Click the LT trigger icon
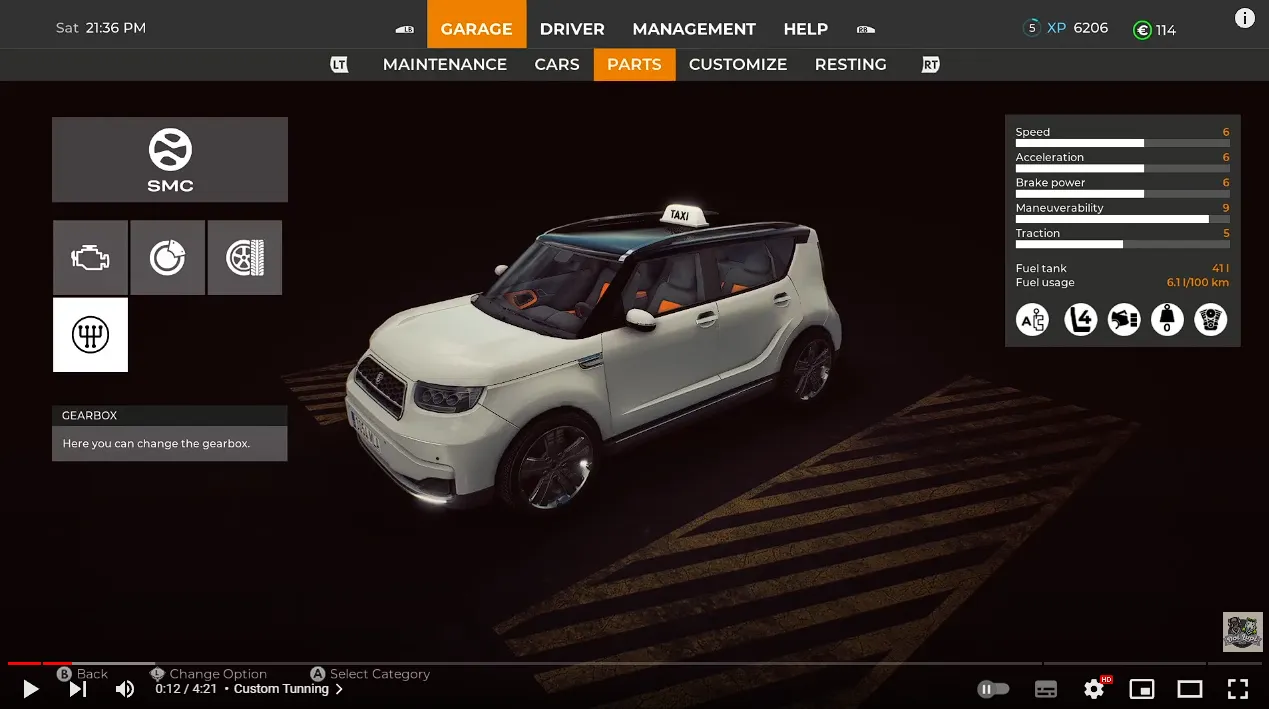This screenshot has height=709, width=1269. [340, 65]
